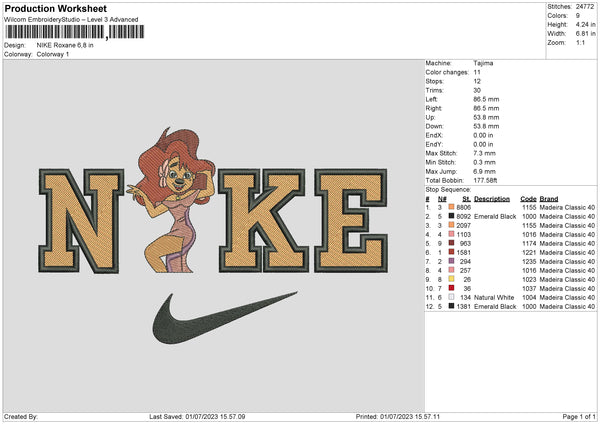Click the rust red swatch beside 1581

tap(452, 252)
